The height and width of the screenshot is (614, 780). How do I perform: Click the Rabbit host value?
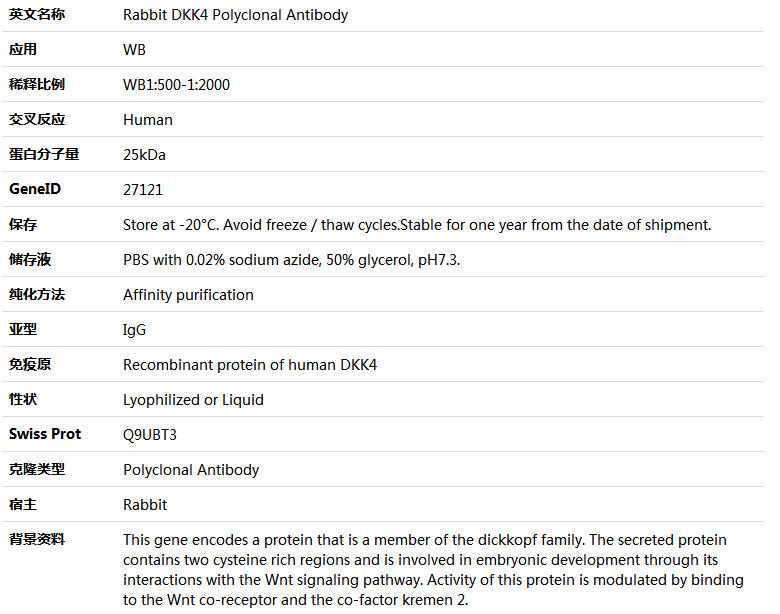coord(145,505)
